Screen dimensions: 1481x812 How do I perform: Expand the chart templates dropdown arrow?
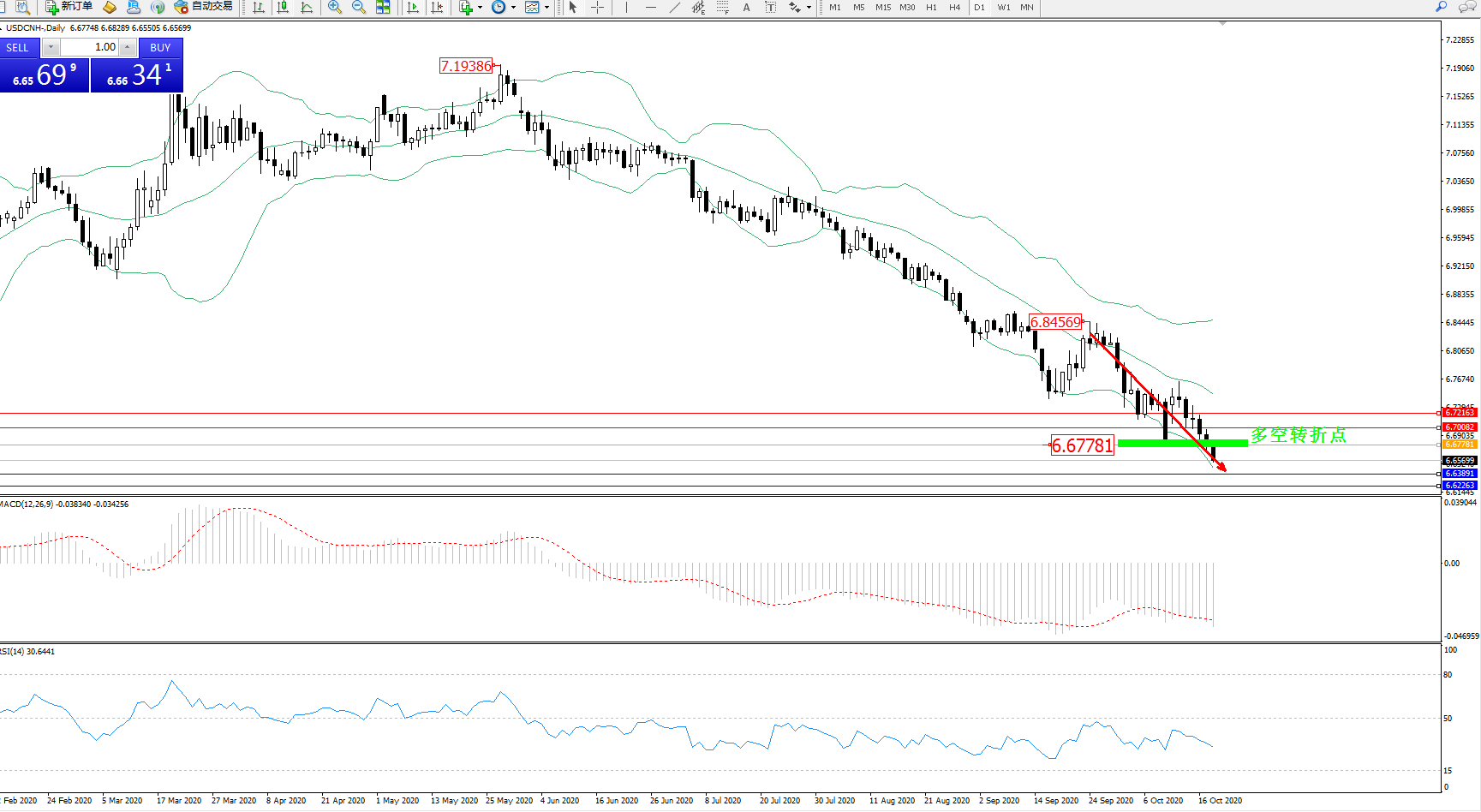pos(546,8)
